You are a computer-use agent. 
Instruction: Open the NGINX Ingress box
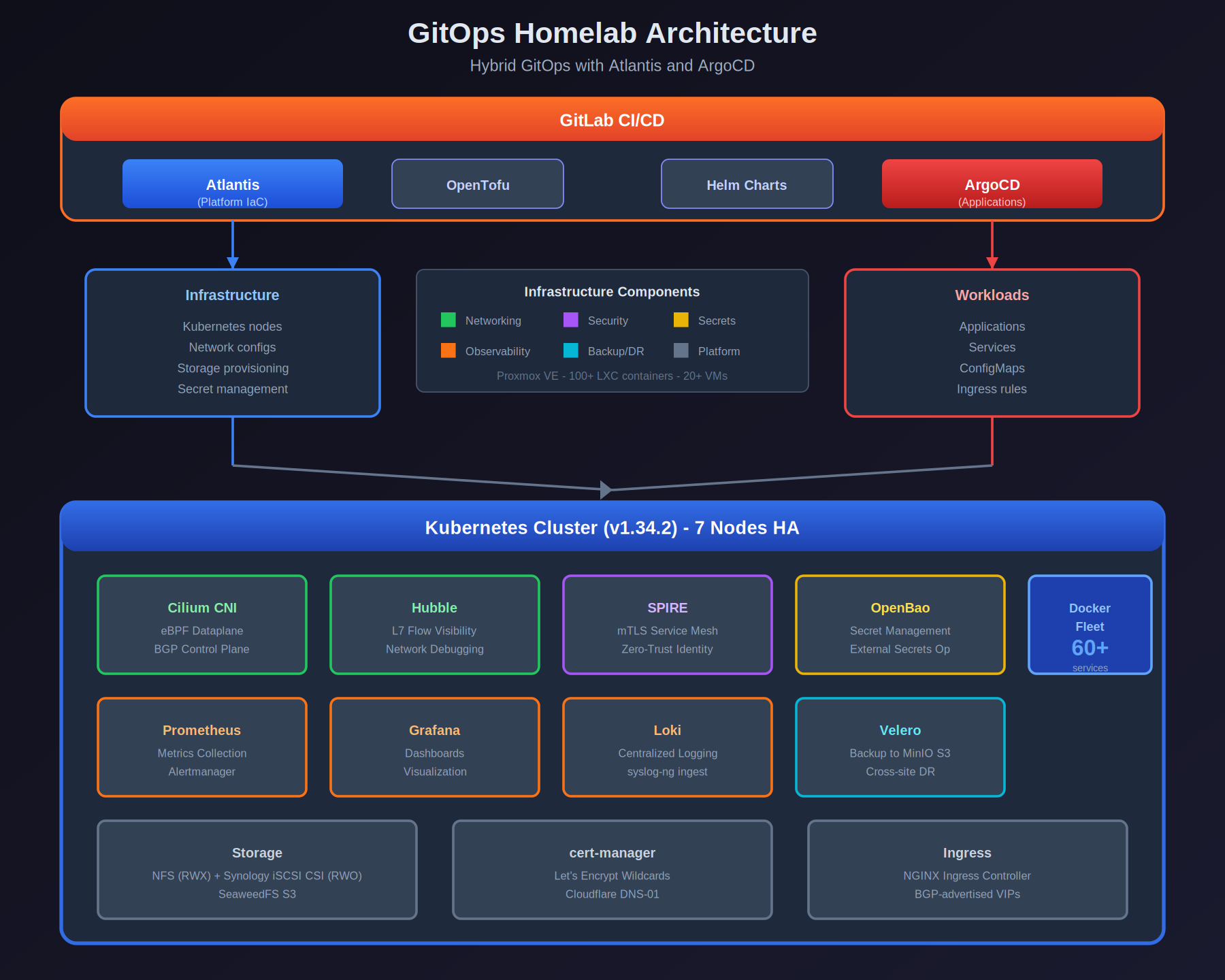coord(967,870)
